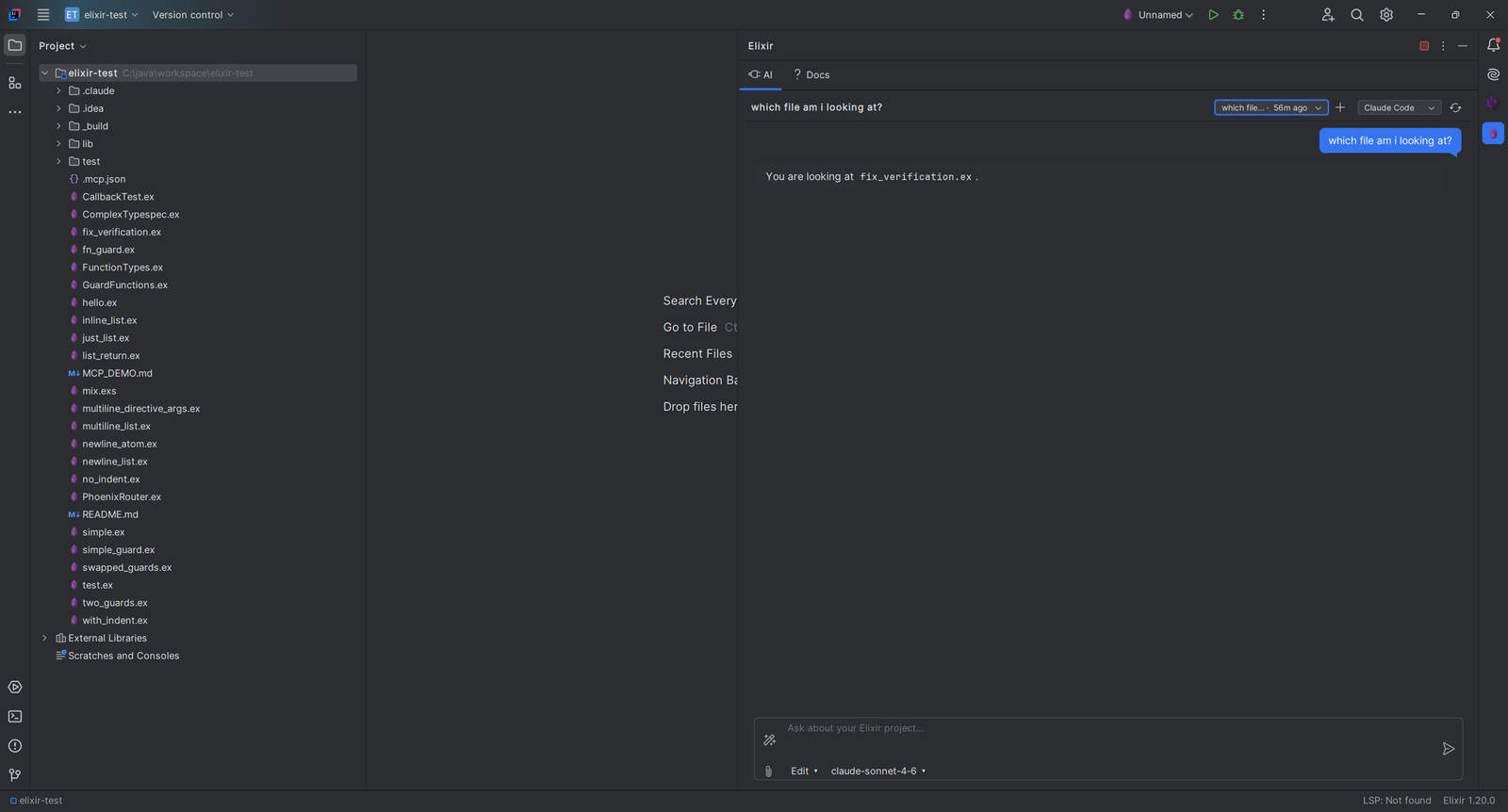Open the Structure tool window
This screenshot has width=1508, height=812.
(15, 83)
